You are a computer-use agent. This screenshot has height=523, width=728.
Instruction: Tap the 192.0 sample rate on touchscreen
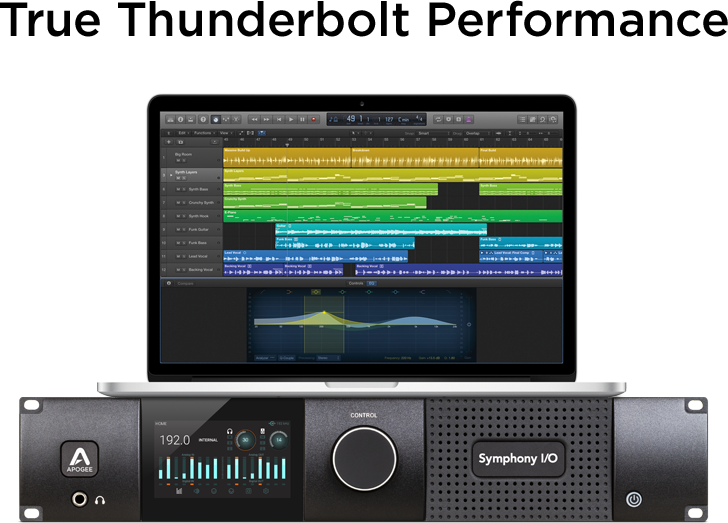(175, 440)
